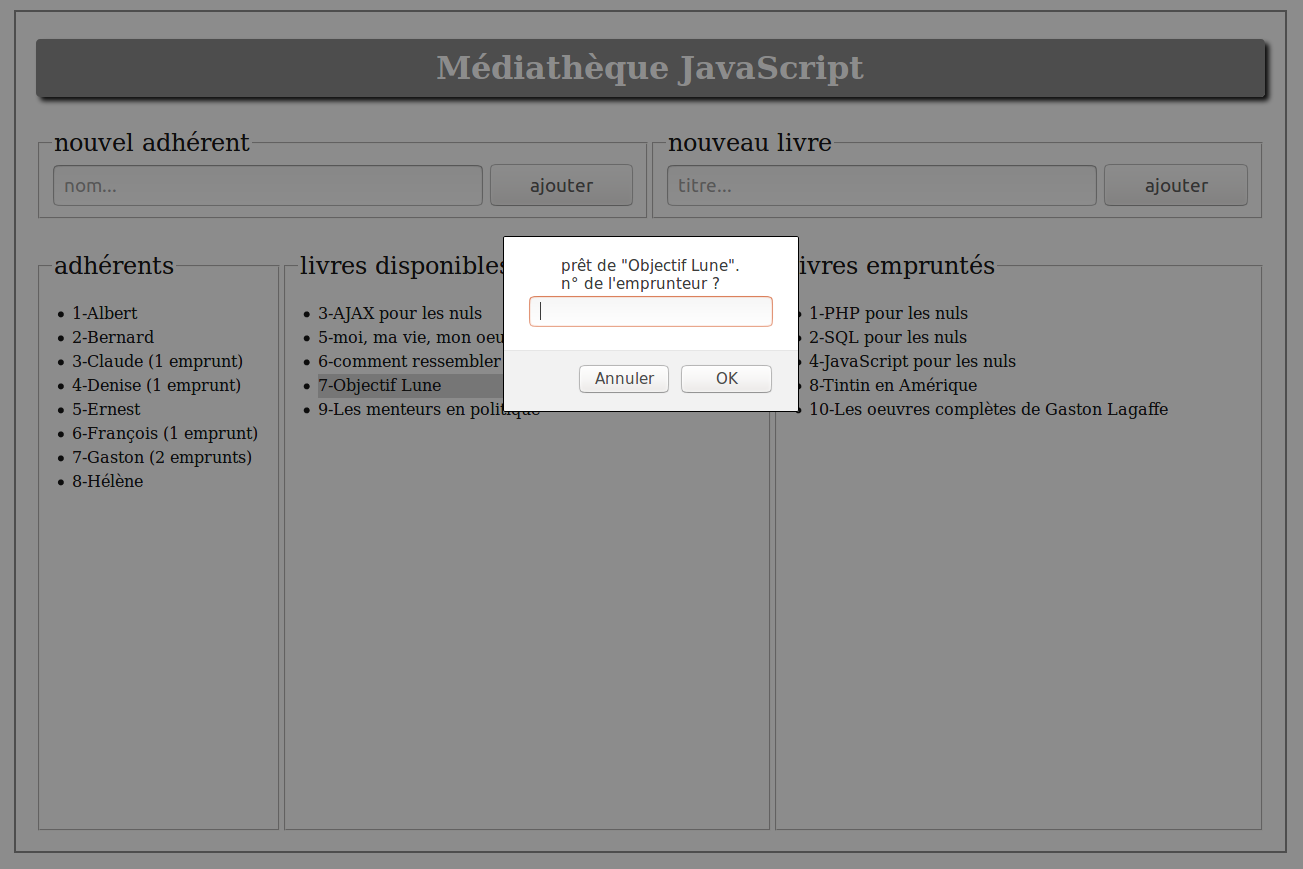1303x869 pixels.
Task: Select borrowed book 2-SQL pour les nuls
Action: point(889,337)
